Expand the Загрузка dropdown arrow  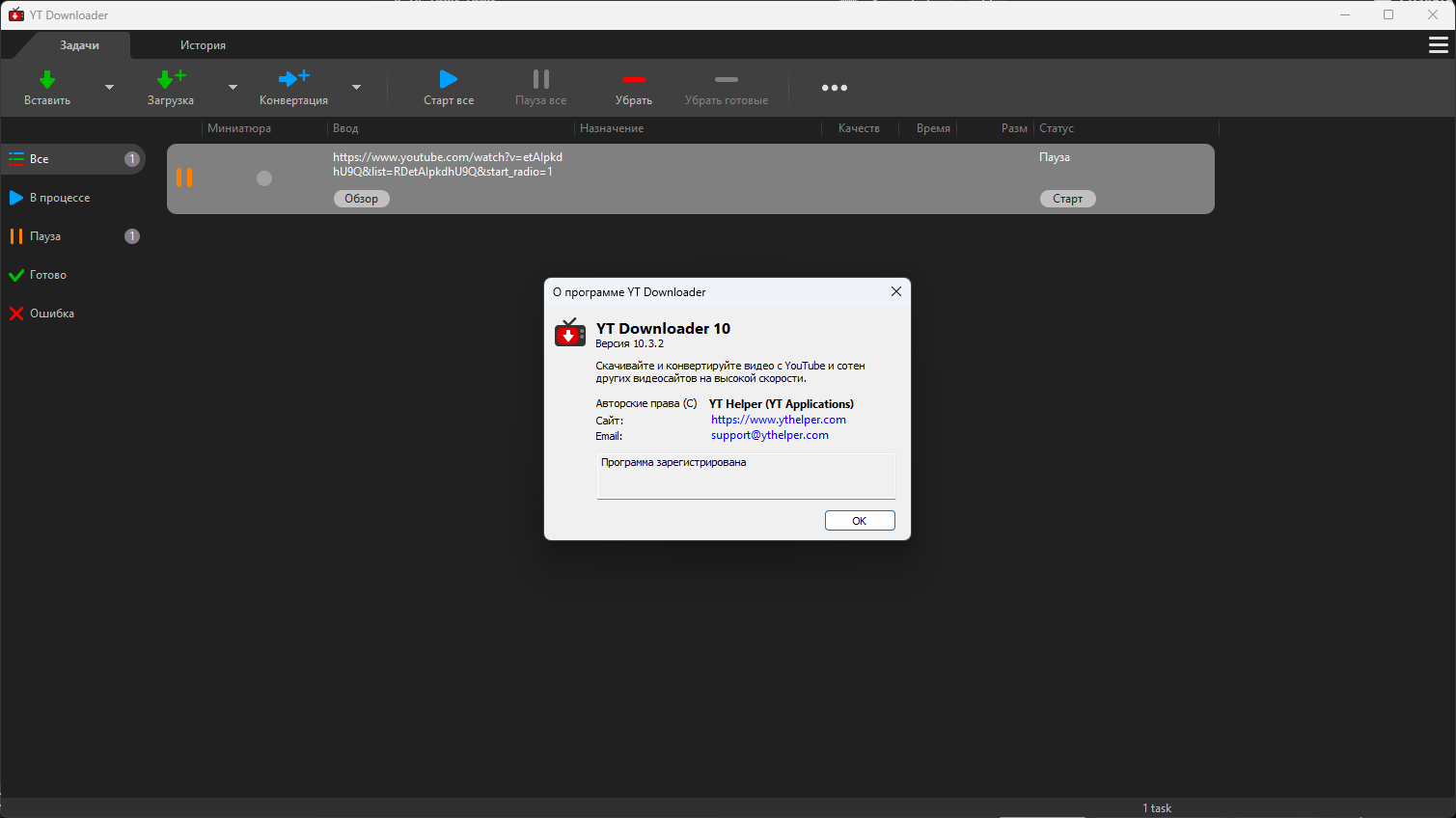click(233, 88)
